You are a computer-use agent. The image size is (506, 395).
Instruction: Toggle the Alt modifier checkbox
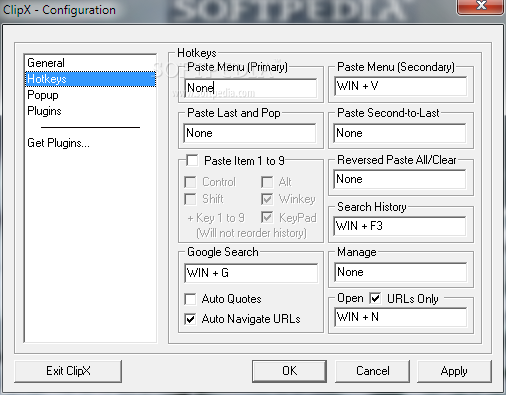pyautogui.click(x=267, y=182)
